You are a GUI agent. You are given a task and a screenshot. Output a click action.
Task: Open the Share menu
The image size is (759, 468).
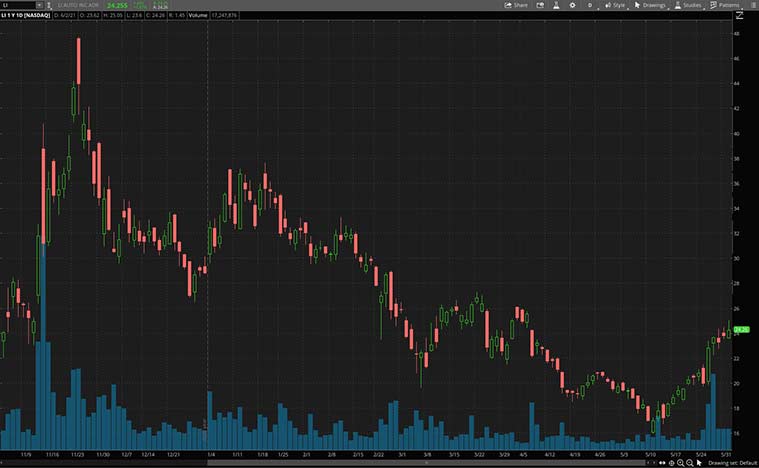(x=516, y=5)
